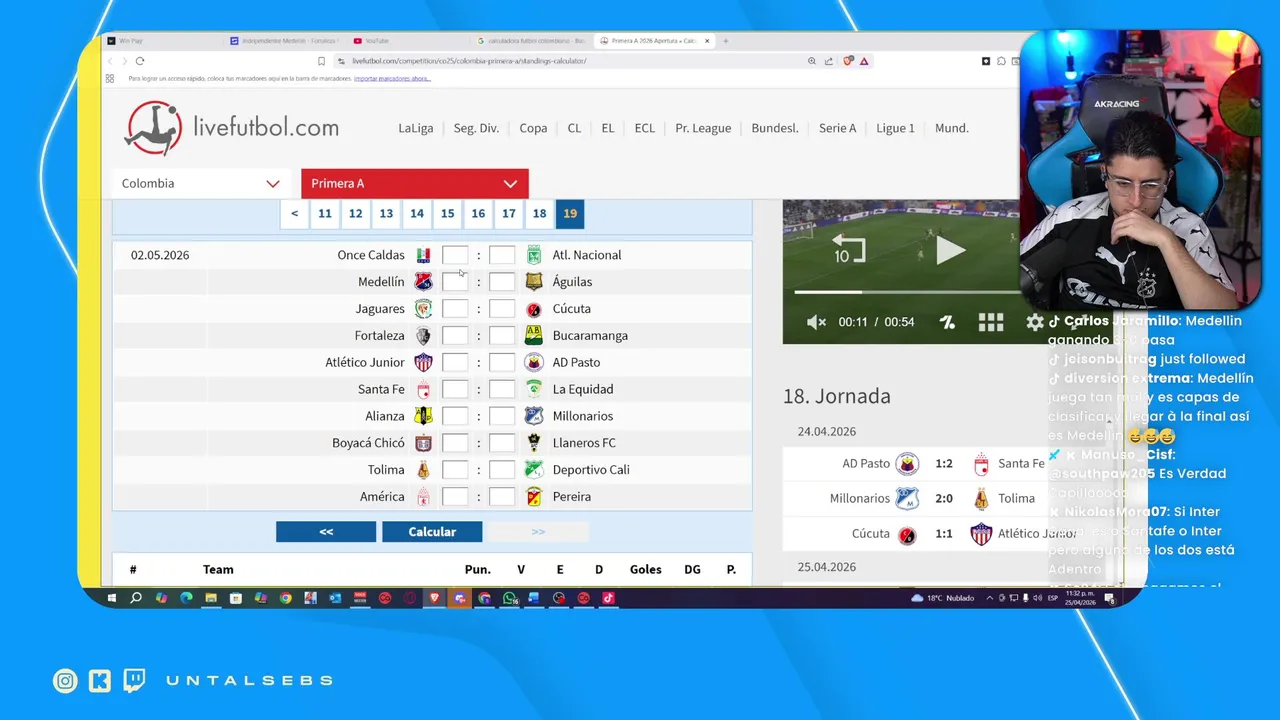Screen dimensions: 1280x720
Task: Expand the Colombia country dropdown
Action: click(x=201, y=183)
